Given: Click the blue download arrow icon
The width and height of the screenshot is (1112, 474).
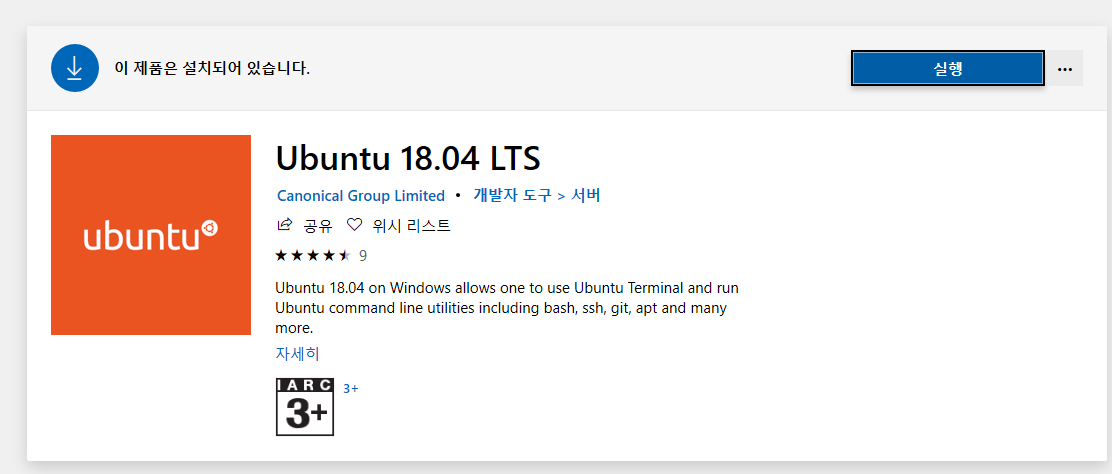Looking at the screenshot, I should click(x=74, y=68).
